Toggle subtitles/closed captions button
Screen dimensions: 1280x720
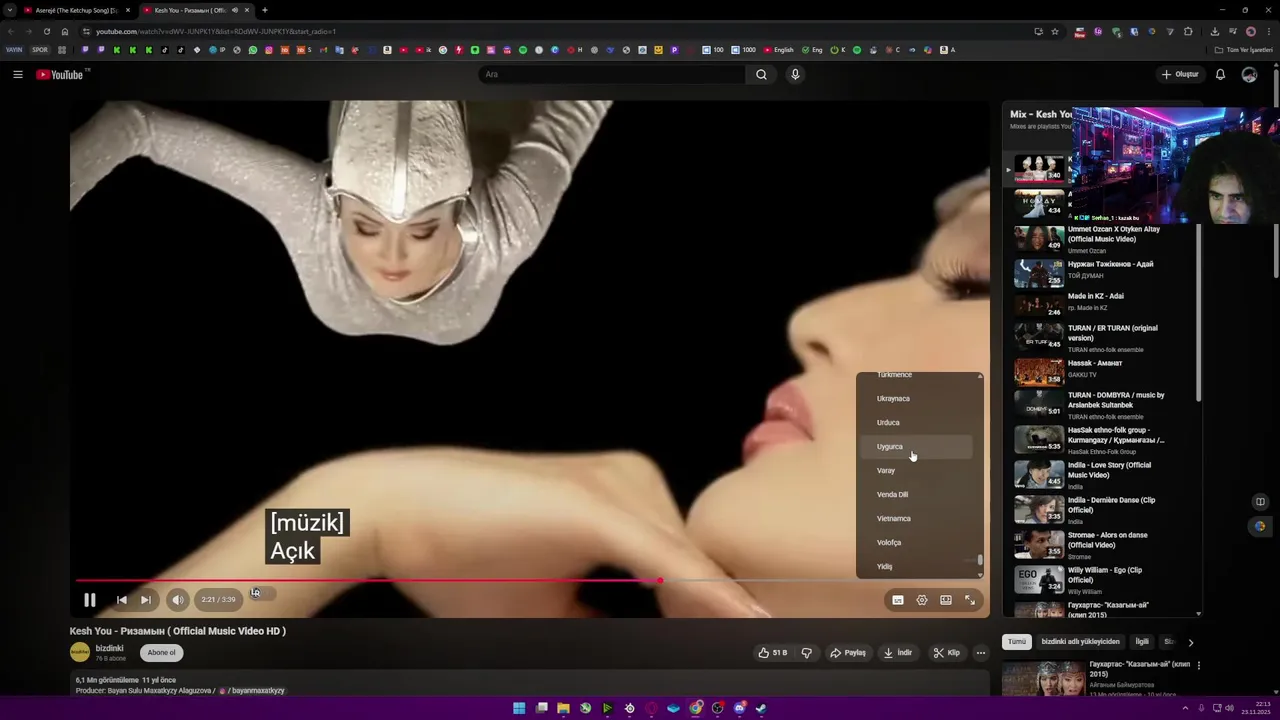pyautogui.click(x=898, y=600)
